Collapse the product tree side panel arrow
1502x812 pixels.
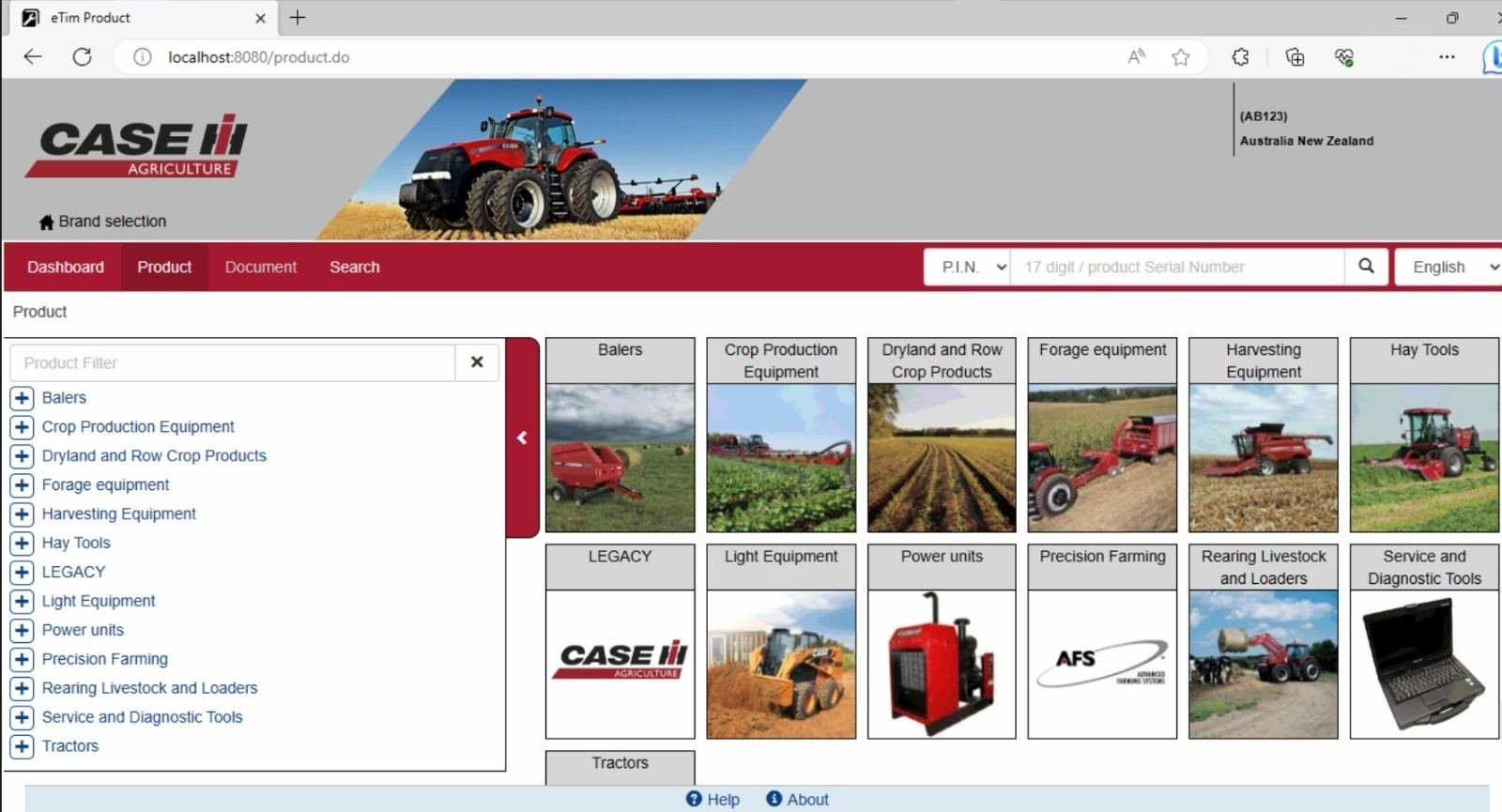522,437
